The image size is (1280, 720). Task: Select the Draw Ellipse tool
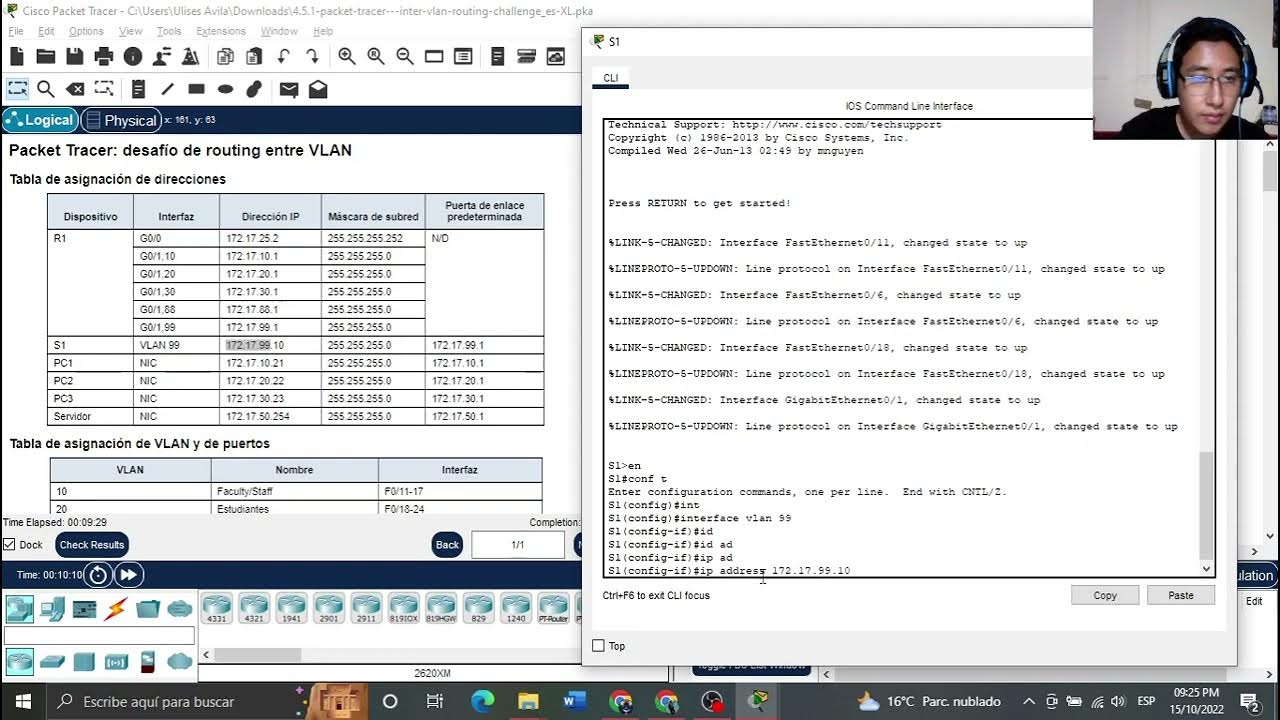[x=225, y=89]
